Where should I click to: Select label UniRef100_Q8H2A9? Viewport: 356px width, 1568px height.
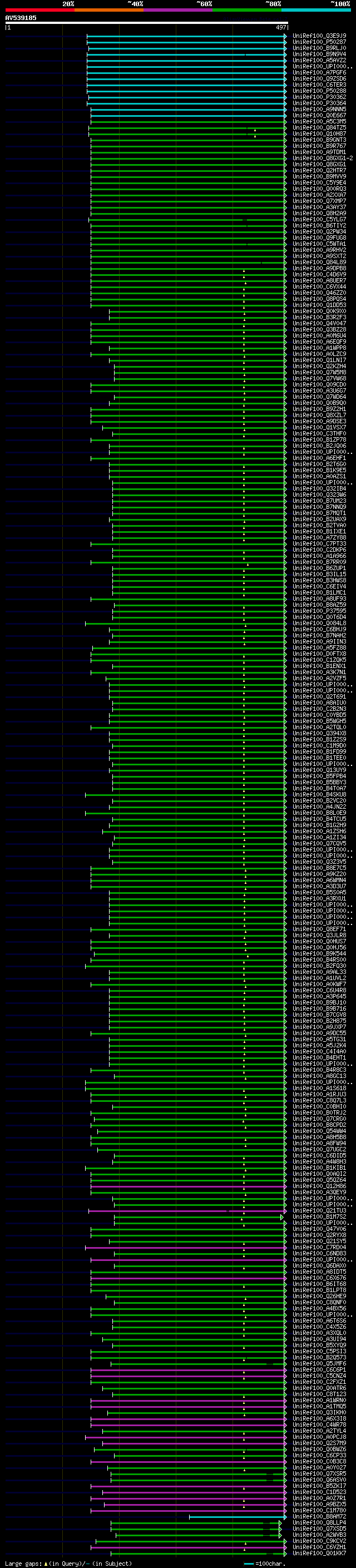[x=319, y=213]
